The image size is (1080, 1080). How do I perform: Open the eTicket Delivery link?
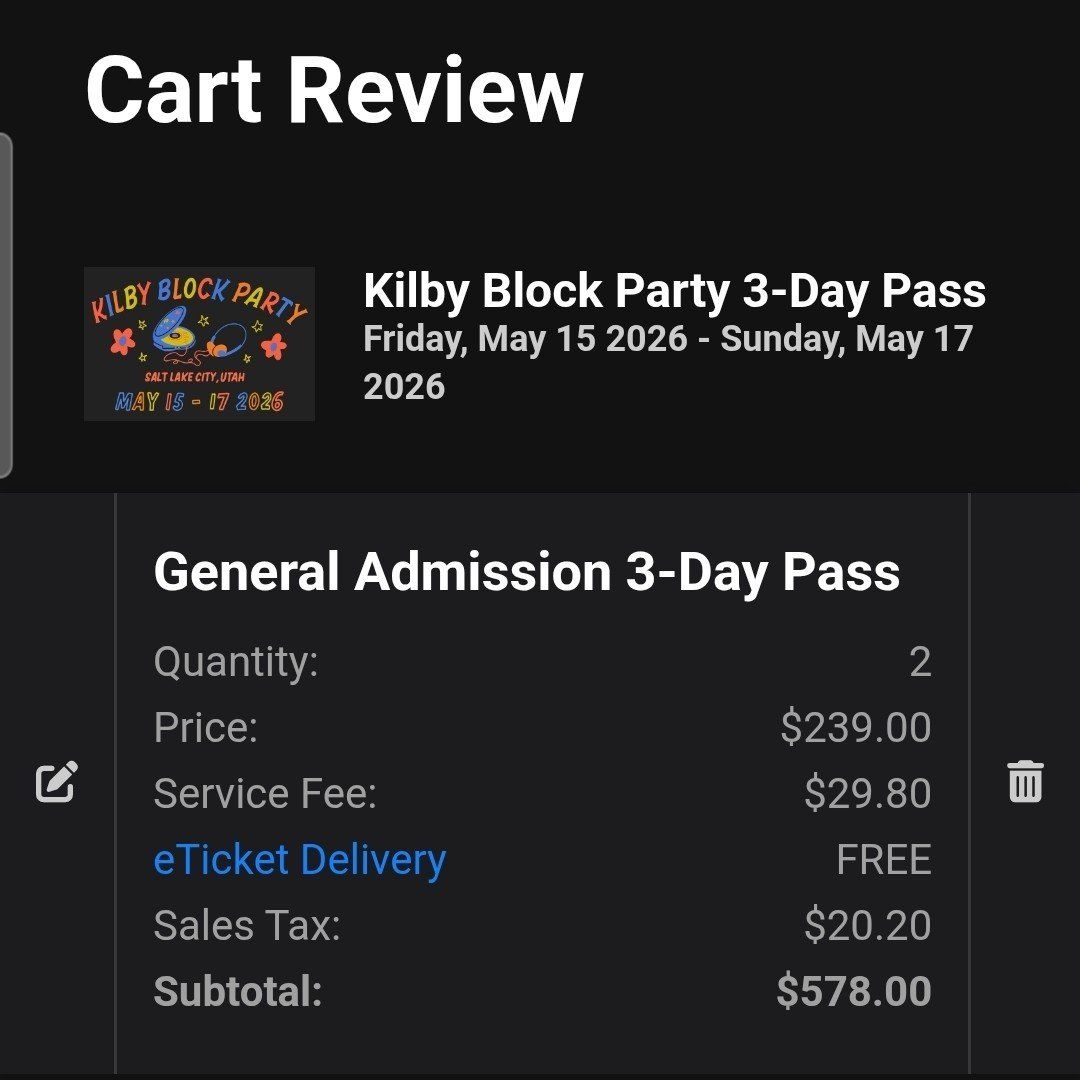[300, 859]
